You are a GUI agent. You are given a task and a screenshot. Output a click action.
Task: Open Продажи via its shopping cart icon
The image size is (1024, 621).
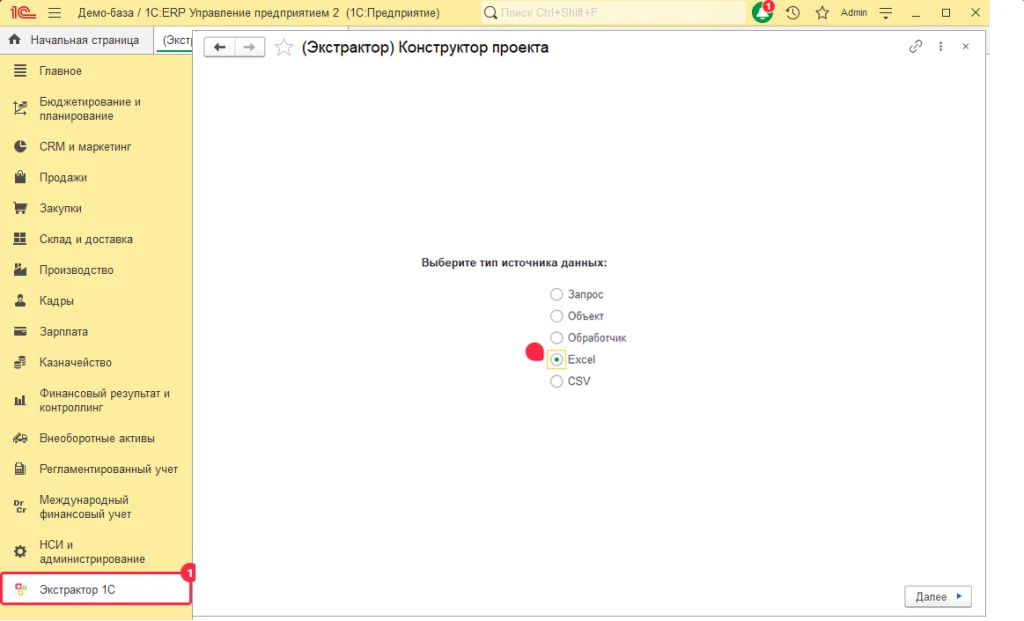(x=21, y=177)
